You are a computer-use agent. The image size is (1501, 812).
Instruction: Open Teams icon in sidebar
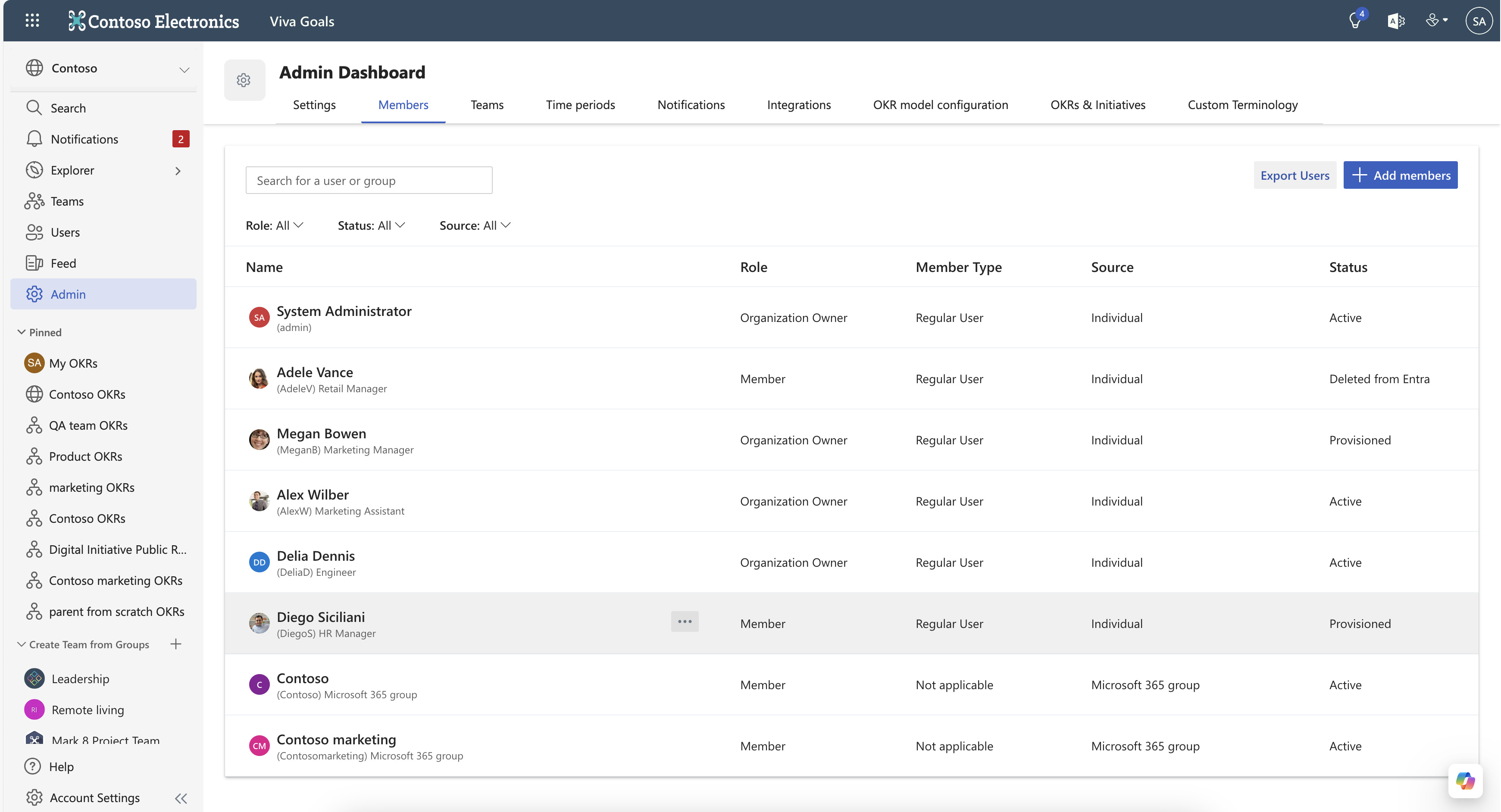pyautogui.click(x=34, y=201)
